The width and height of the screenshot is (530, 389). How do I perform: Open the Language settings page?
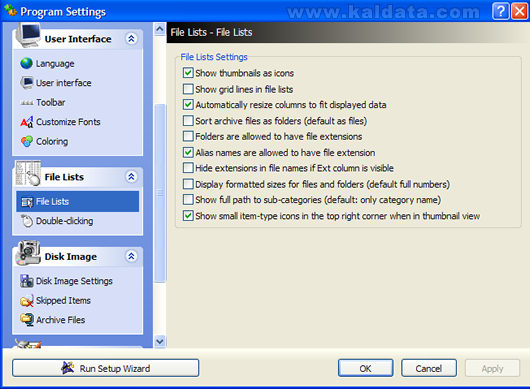[55, 64]
